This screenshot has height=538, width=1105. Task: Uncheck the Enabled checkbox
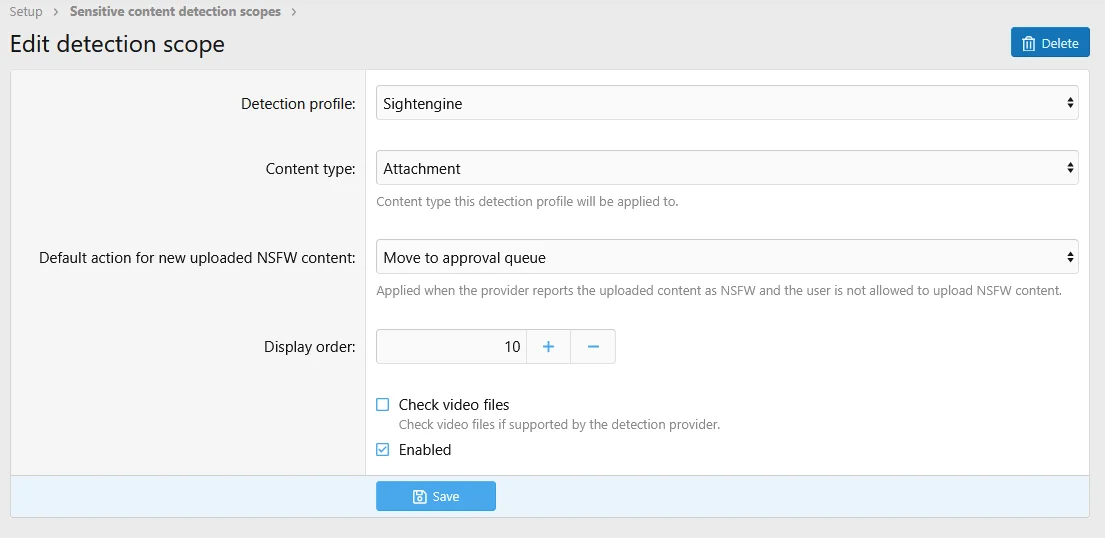[383, 449]
